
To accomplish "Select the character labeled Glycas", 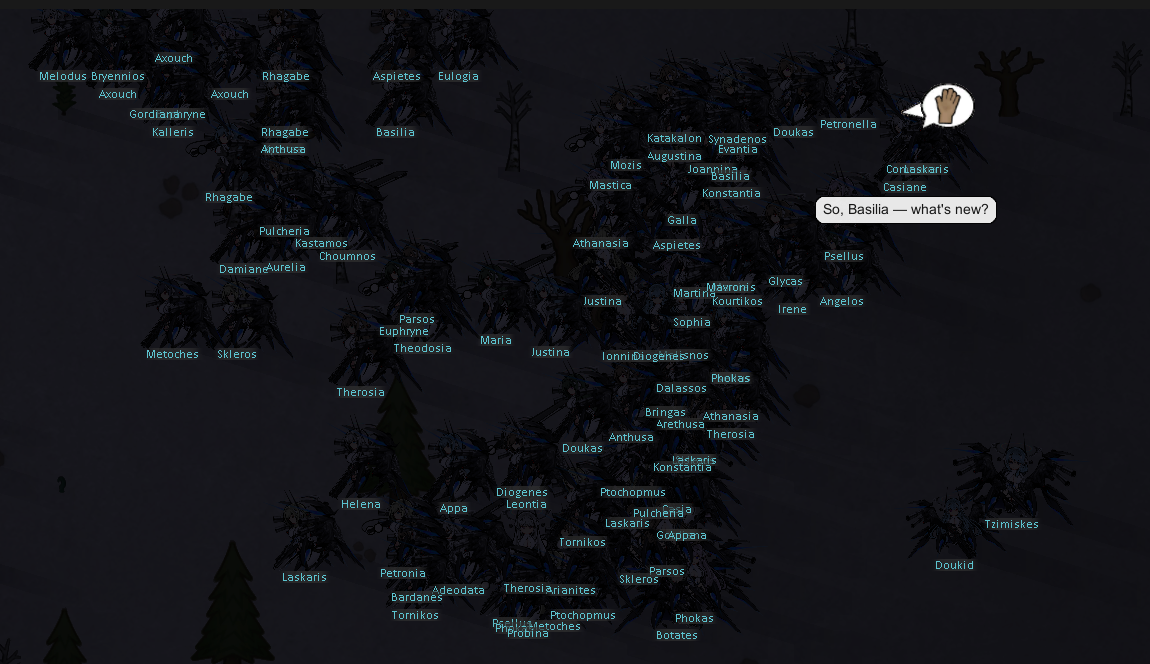I will [x=785, y=281].
